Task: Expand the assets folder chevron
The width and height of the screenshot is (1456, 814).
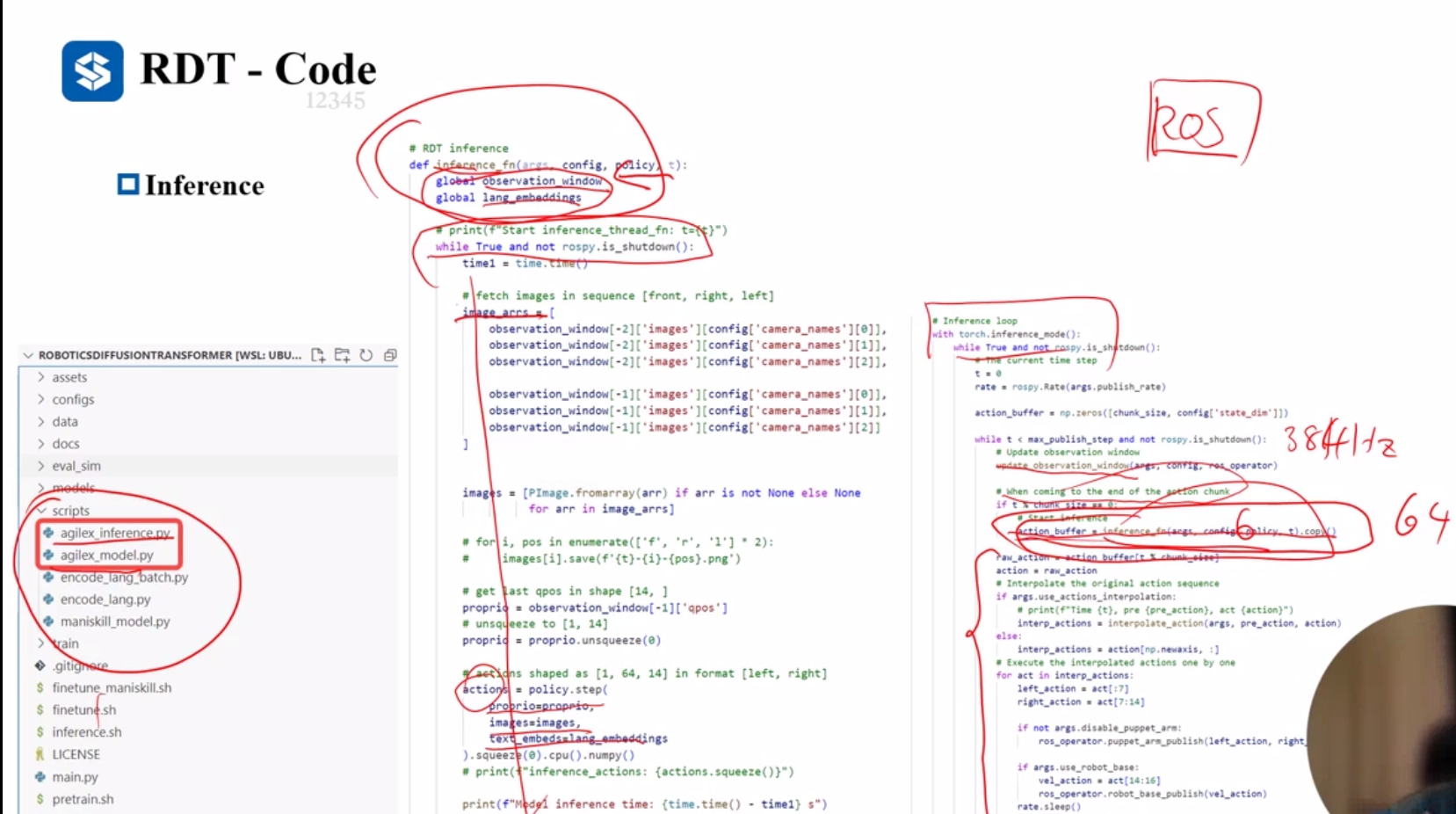Action: (40, 377)
